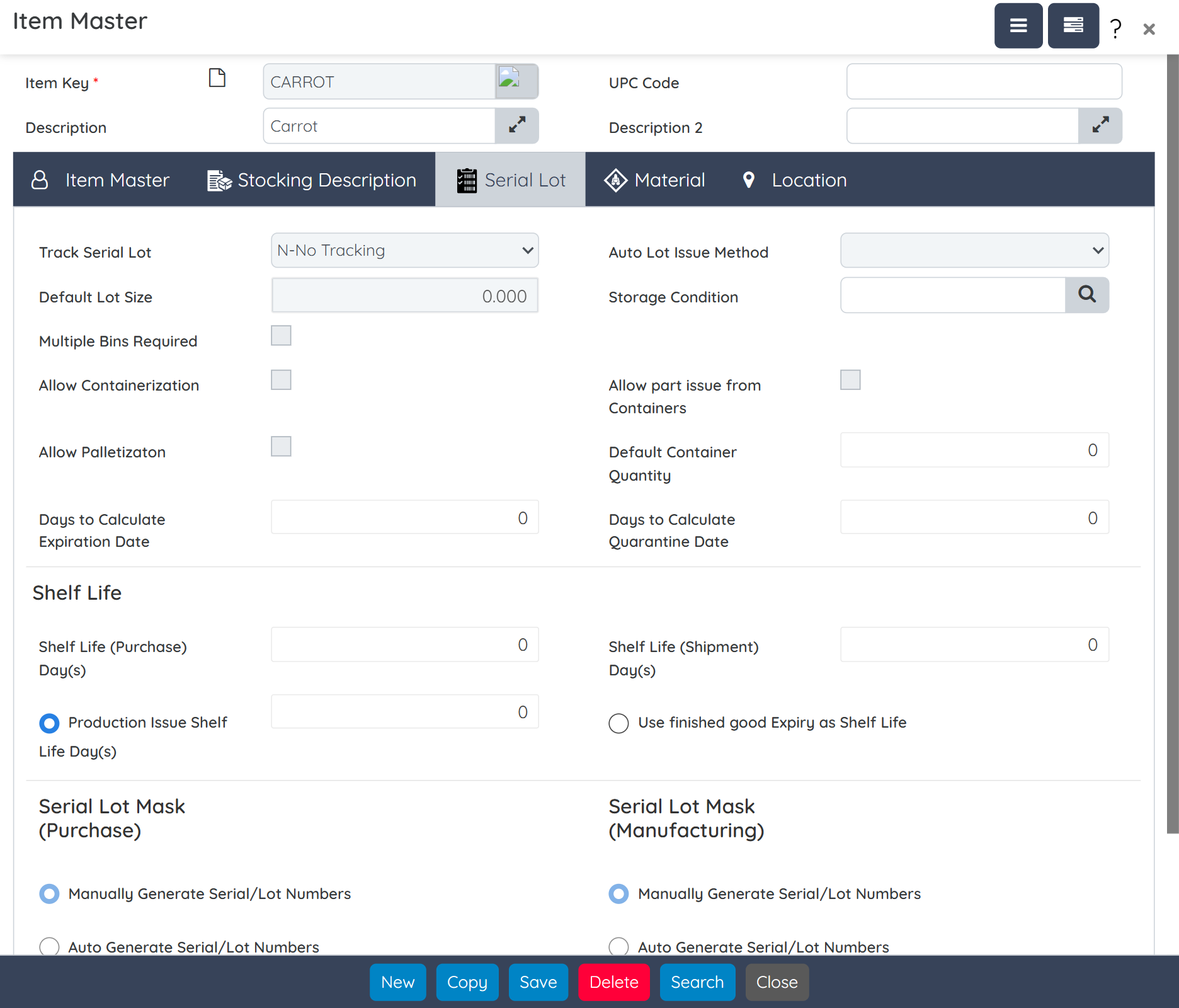Viewport: 1179px width, 1008px height.
Task: Open Auto Lot Issue Method dropdown
Action: click(x=974, y=251)
